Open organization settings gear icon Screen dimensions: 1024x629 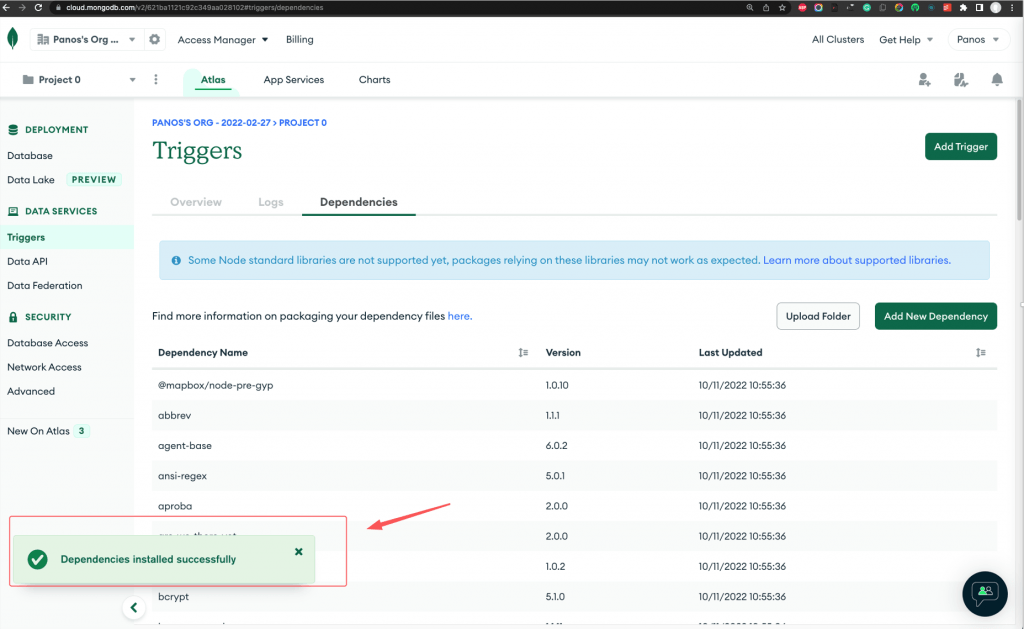154,39
